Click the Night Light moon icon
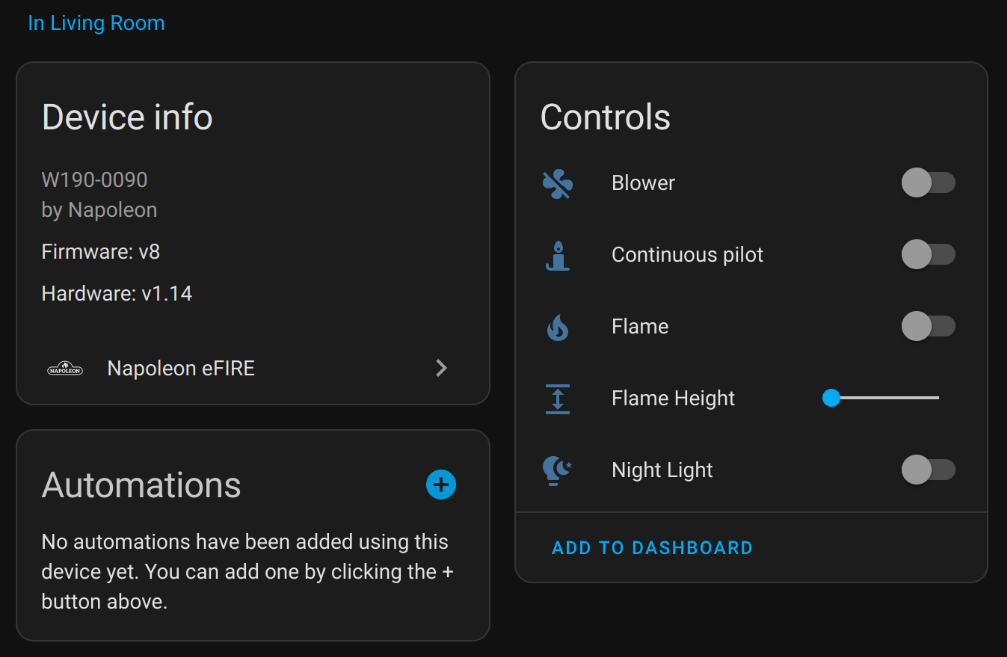 [x=558, y=470]
